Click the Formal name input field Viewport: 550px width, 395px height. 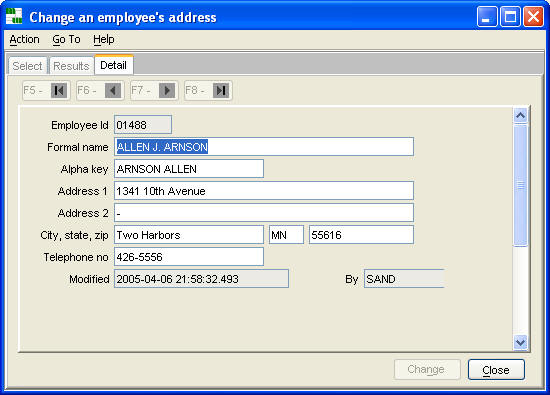point(264,147)
